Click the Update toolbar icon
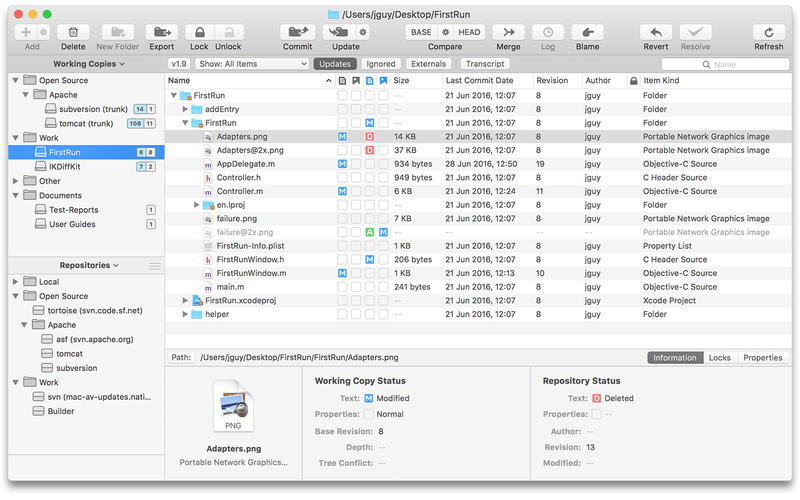The height and width of the screenshot is (500, 800). click(x=338, y=32)
